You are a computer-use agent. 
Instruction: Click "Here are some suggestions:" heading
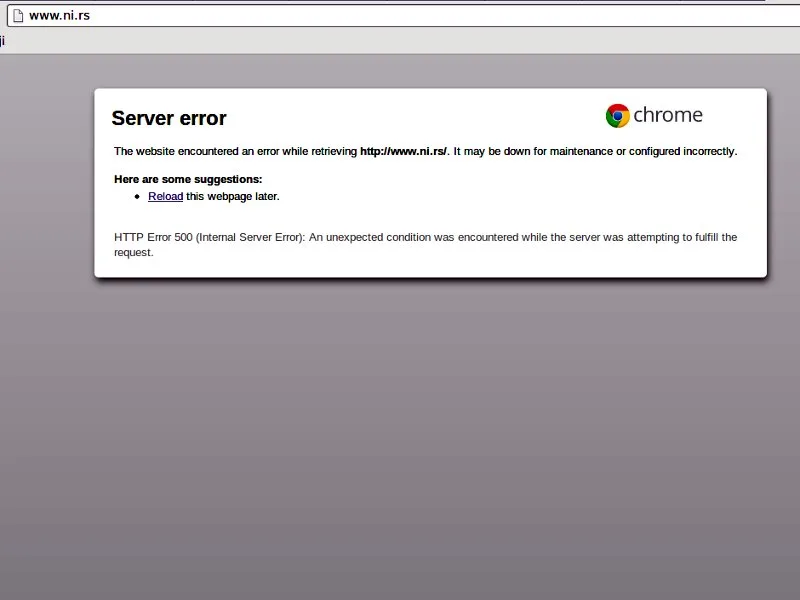(x=188, y=179)
